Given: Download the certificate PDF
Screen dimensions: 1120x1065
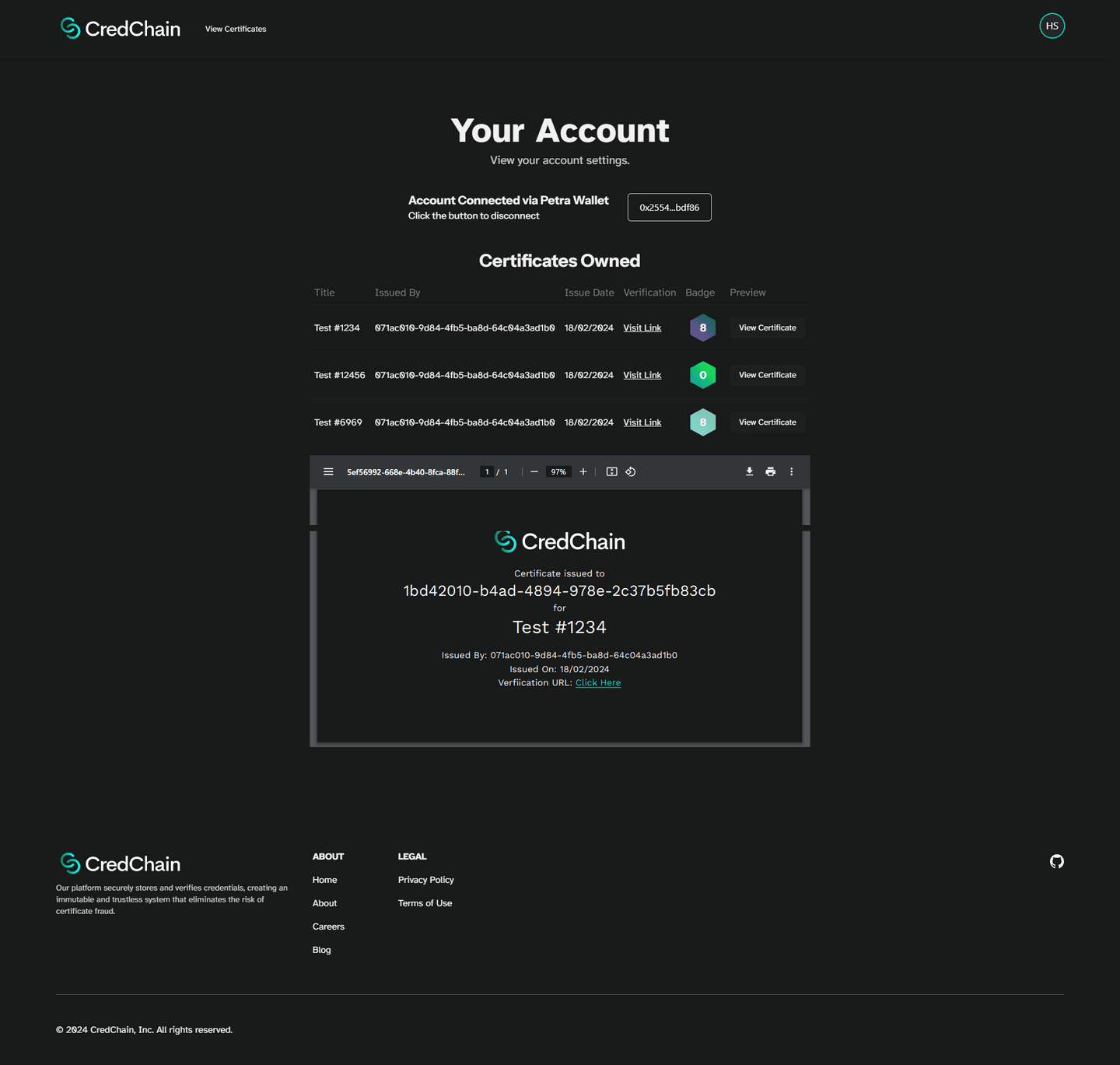Looking at the screenshot, I should pyautogui.click(x=750, y=471).
